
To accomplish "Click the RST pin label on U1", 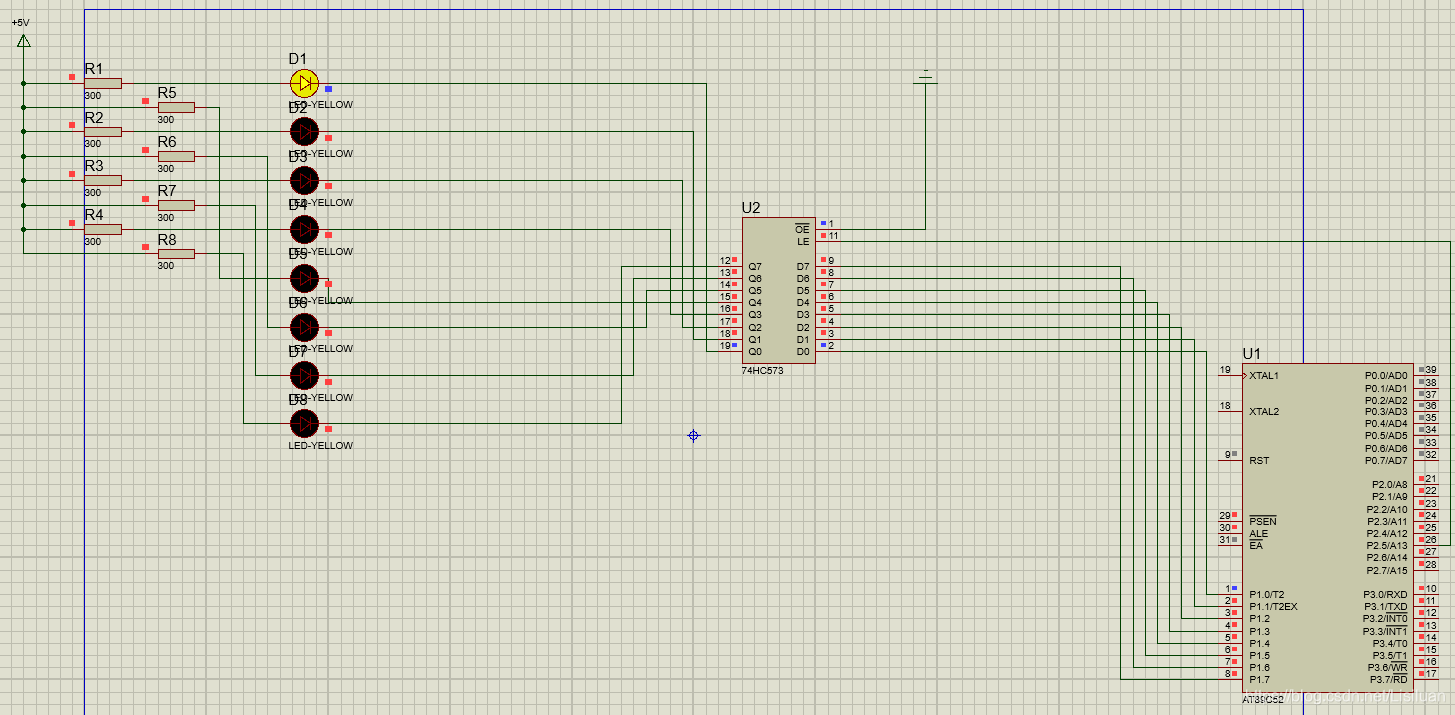I will (1259, 461).
